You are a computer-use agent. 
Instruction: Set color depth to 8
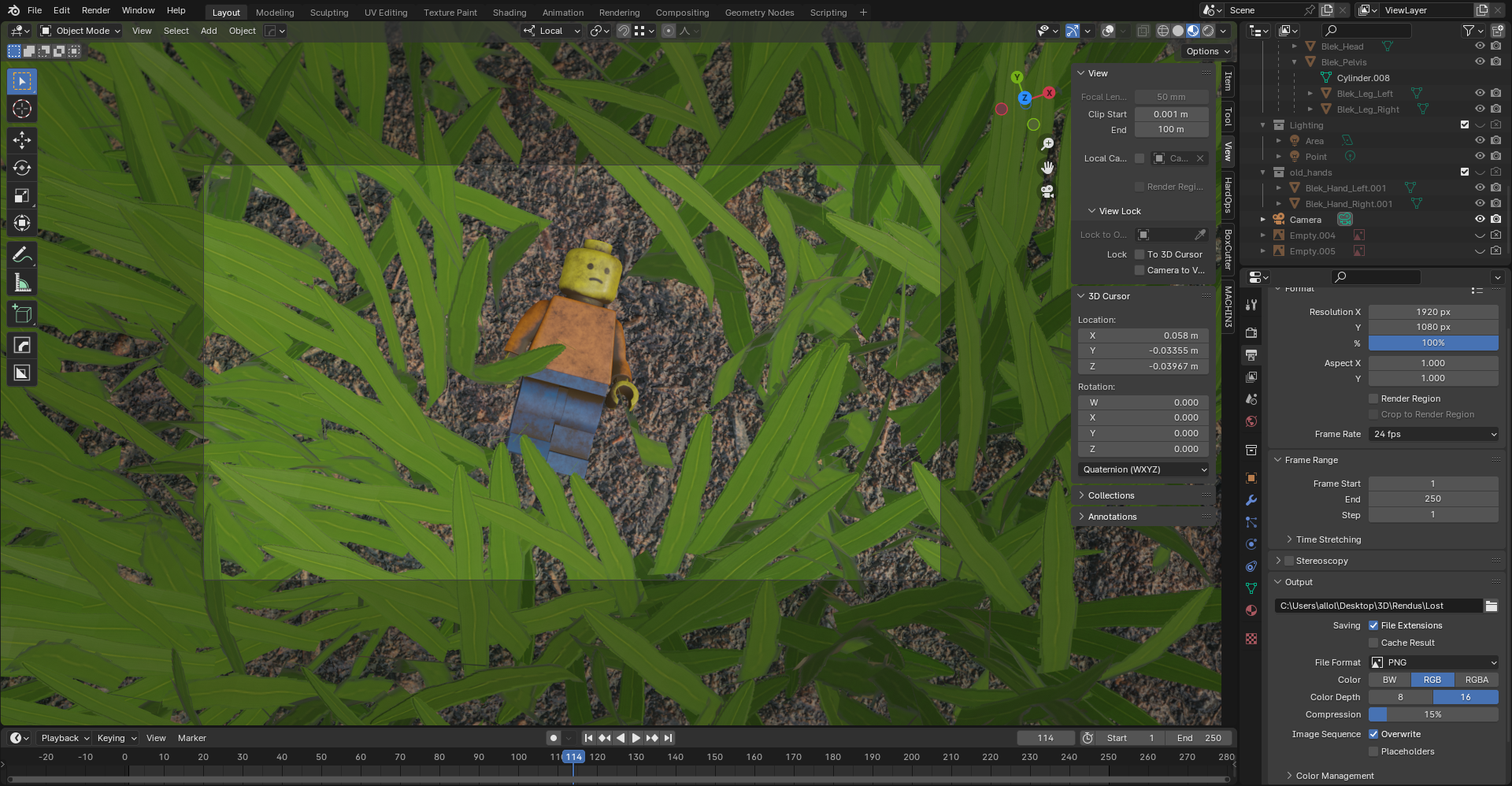pos(1400,697)
